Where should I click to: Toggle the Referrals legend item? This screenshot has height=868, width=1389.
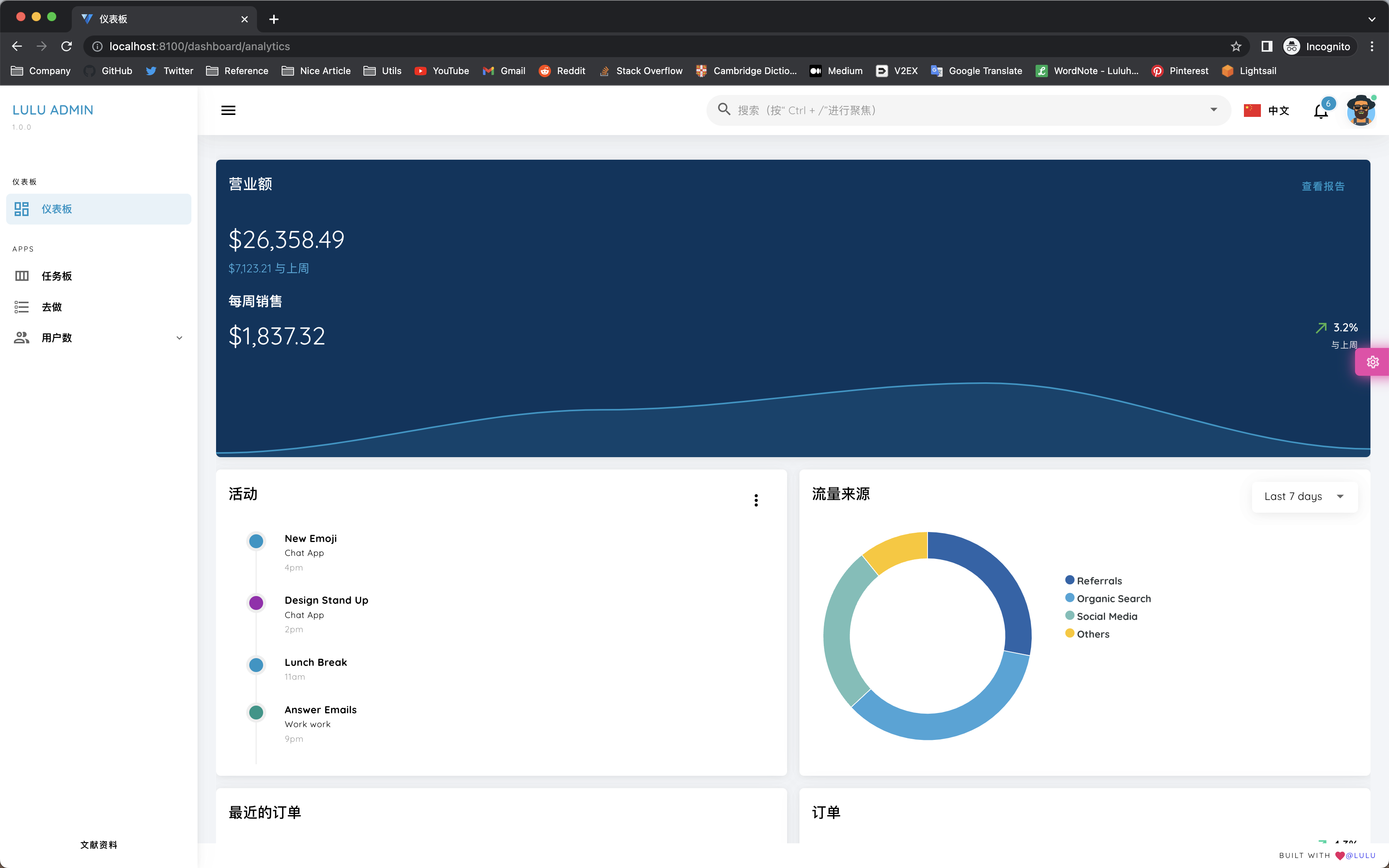pos(1098,580)
